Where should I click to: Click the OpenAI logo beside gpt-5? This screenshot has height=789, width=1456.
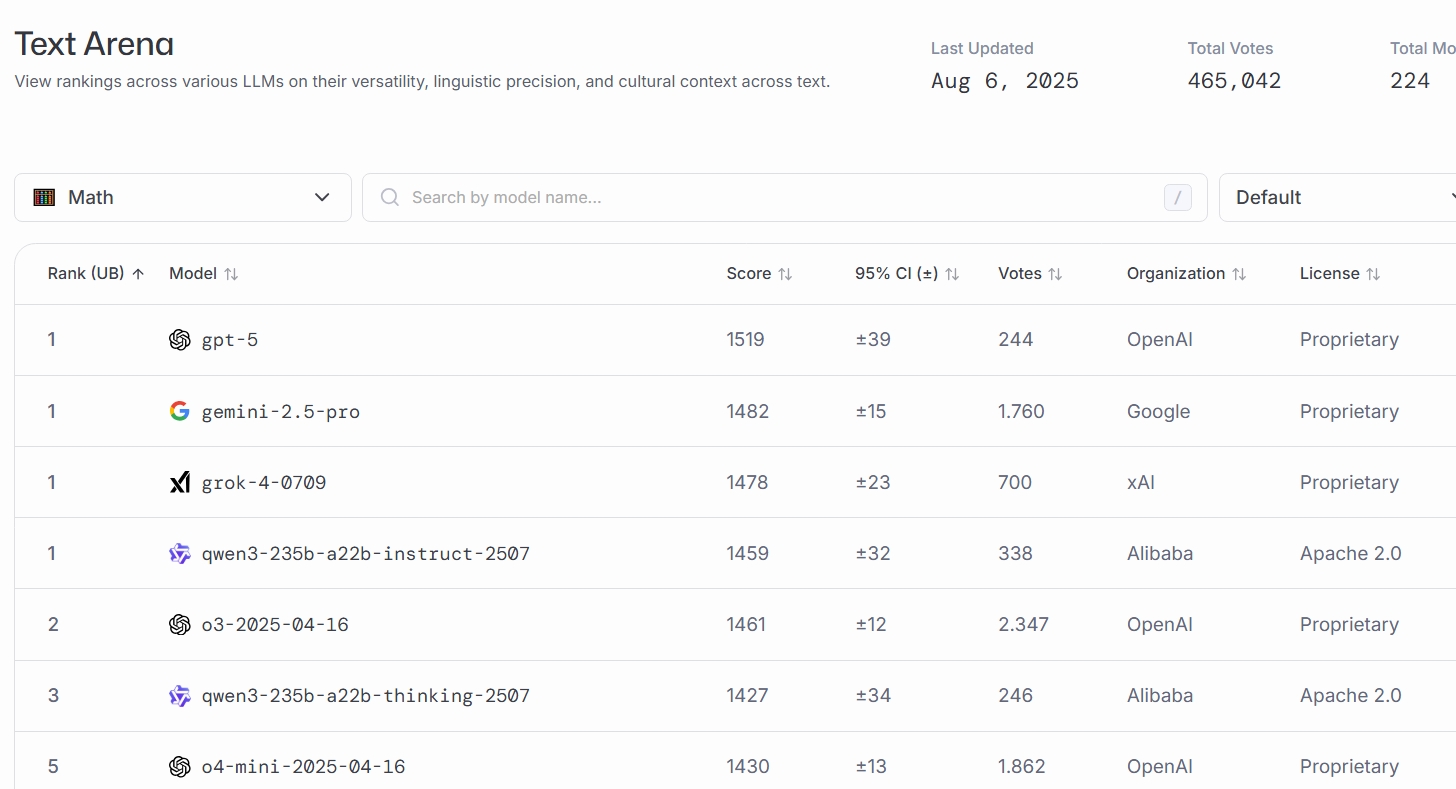180,340
